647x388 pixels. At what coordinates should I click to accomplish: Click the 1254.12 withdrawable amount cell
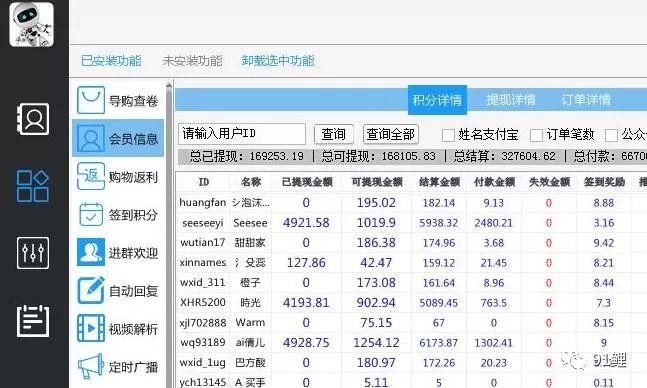coord(376,343)
